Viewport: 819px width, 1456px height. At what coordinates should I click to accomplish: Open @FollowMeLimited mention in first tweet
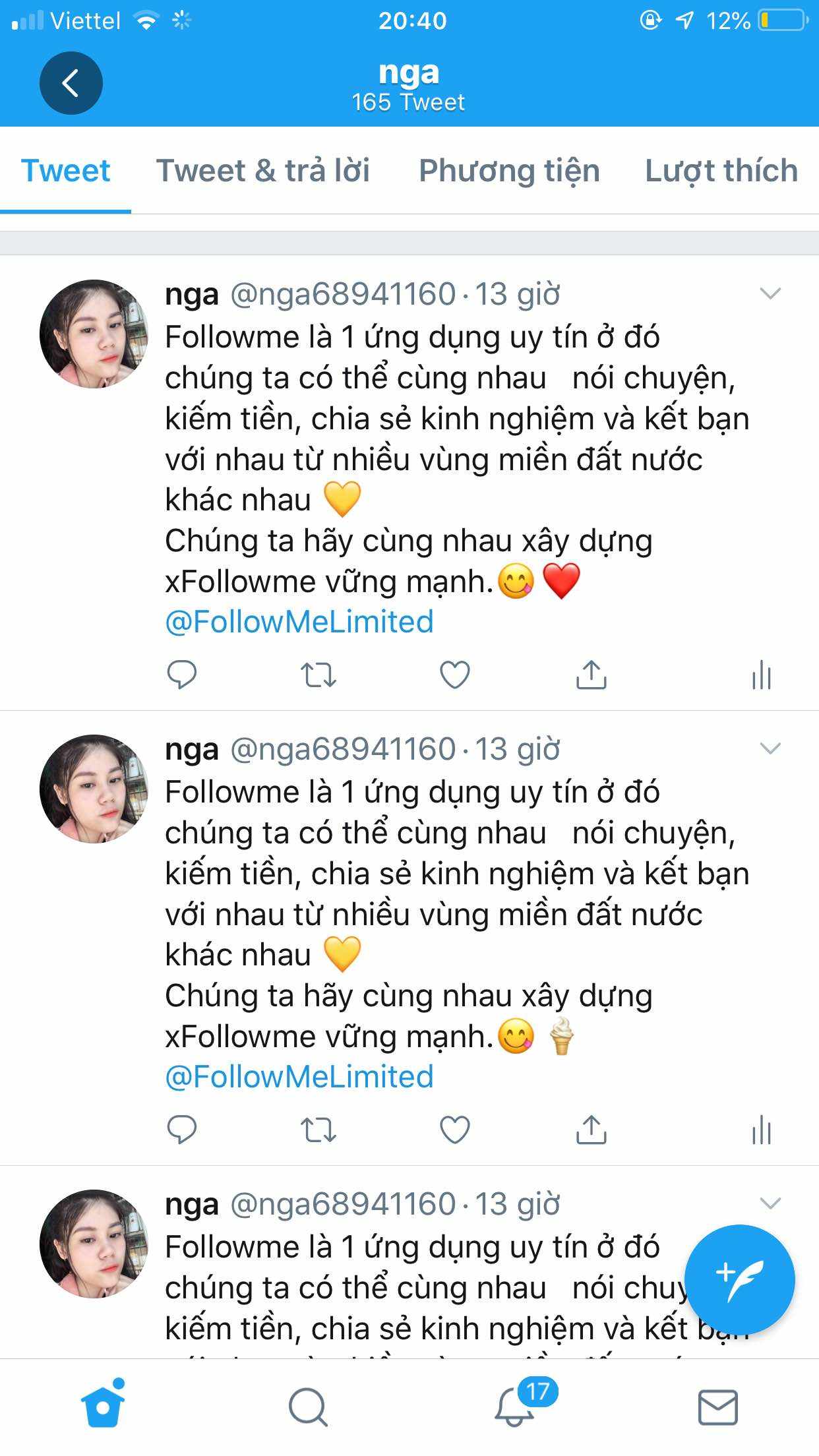coord(299,622)
